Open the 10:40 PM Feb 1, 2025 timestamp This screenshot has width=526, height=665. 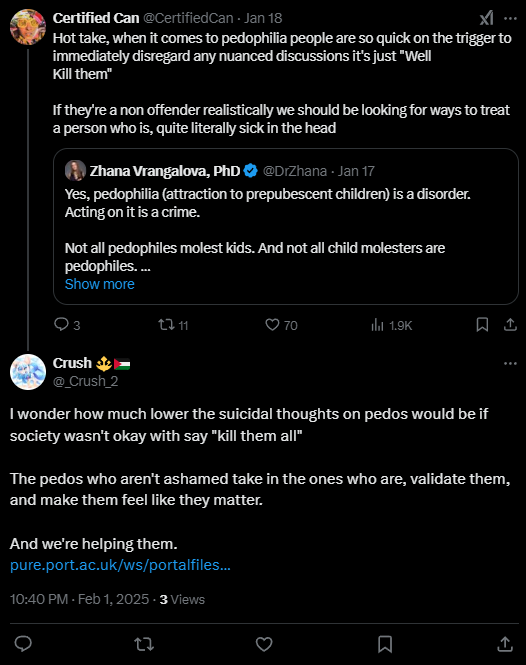tap(79, 599)
